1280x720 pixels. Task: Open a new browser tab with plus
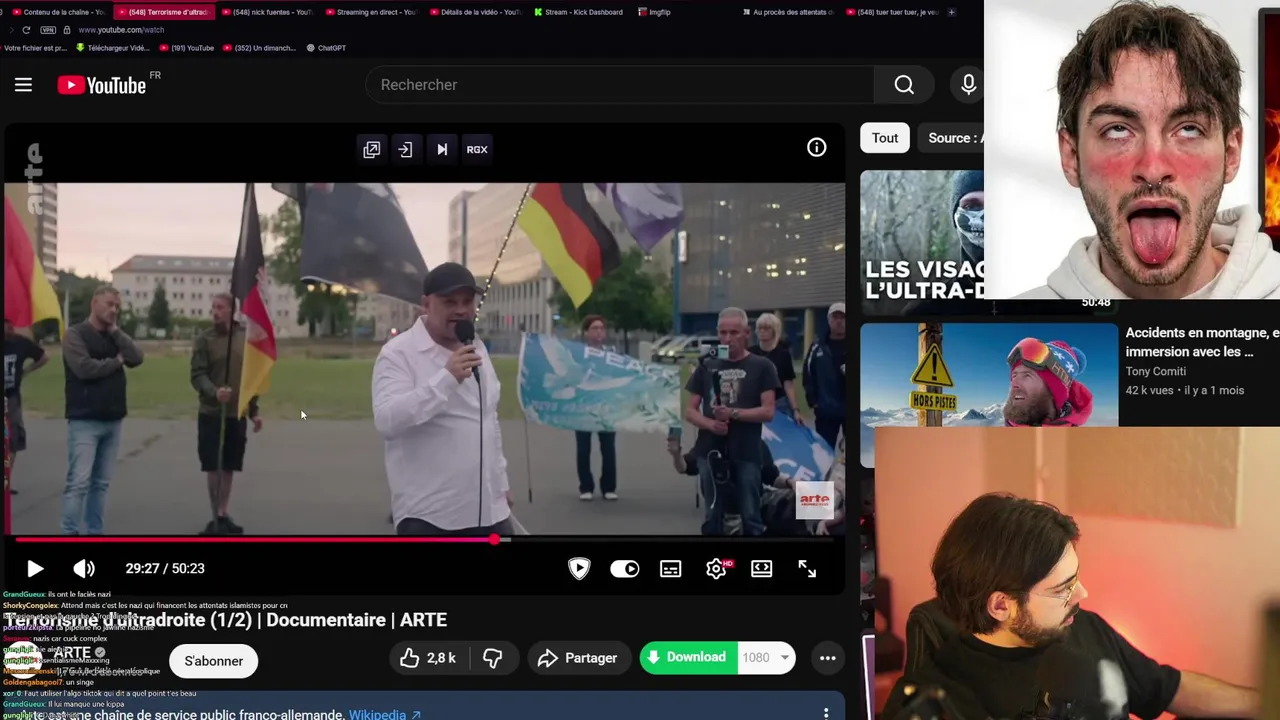(x=951, y=12)
